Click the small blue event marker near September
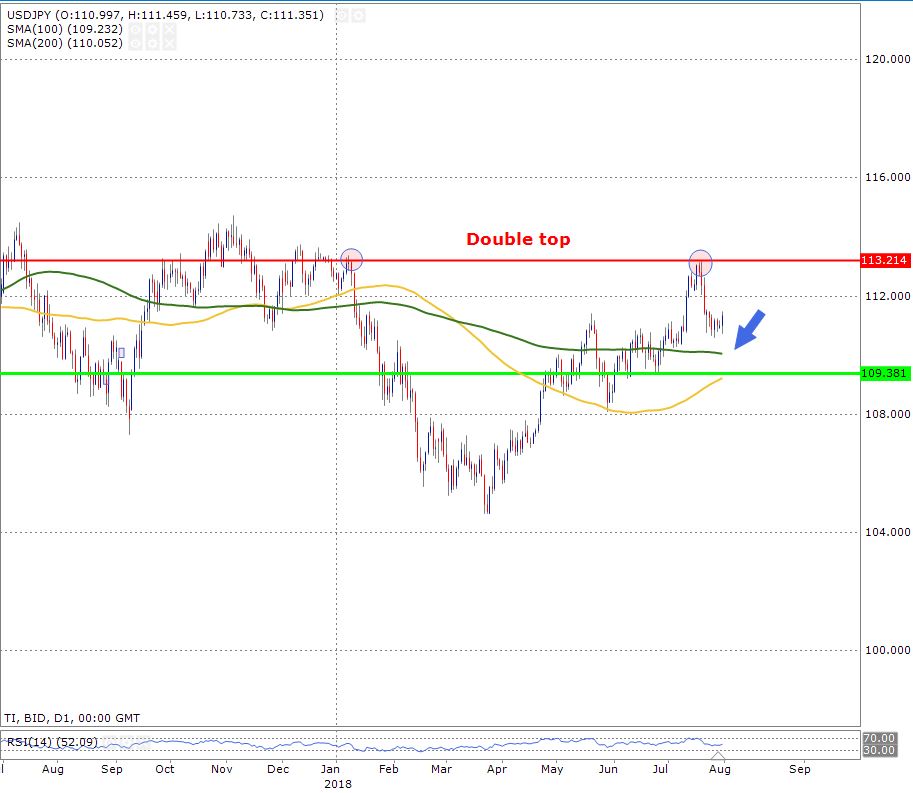This screenshot has height=793, width=913. click(x=121, y=353)
